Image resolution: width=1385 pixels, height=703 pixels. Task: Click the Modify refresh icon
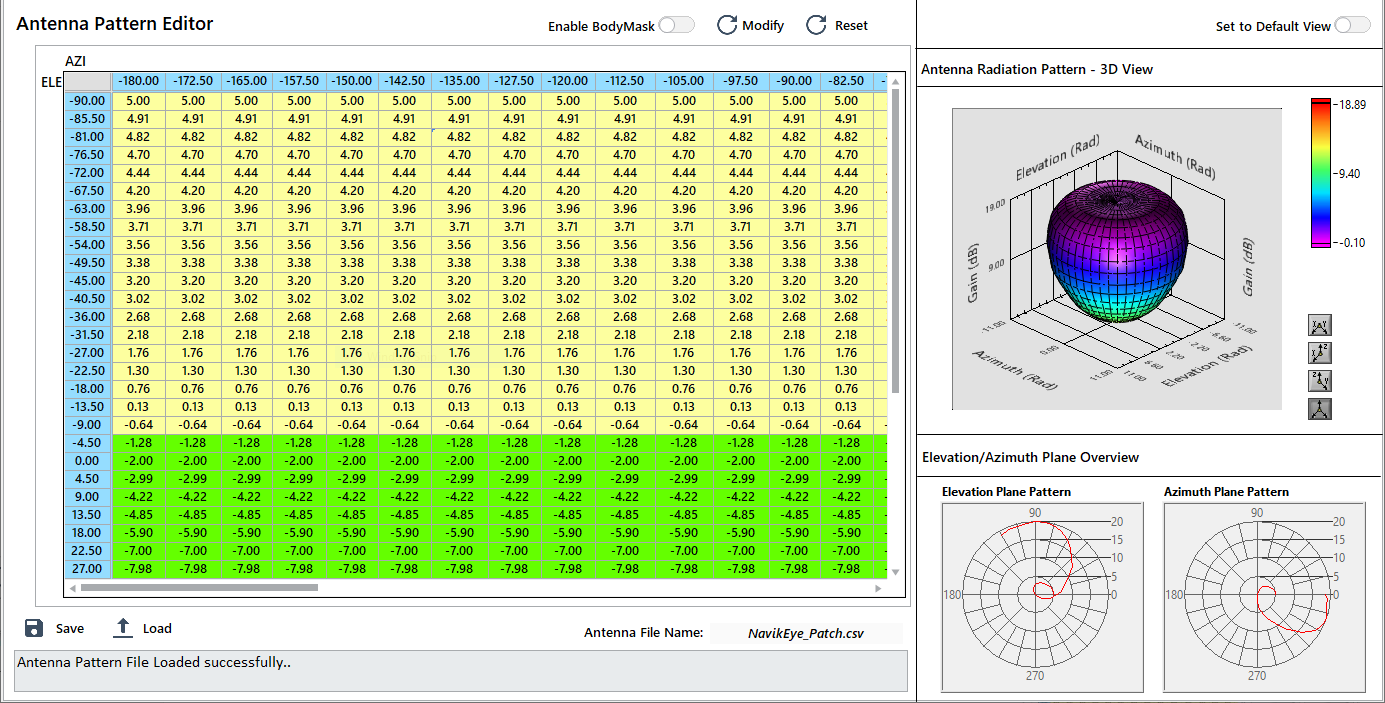click(x=727, y=25)
